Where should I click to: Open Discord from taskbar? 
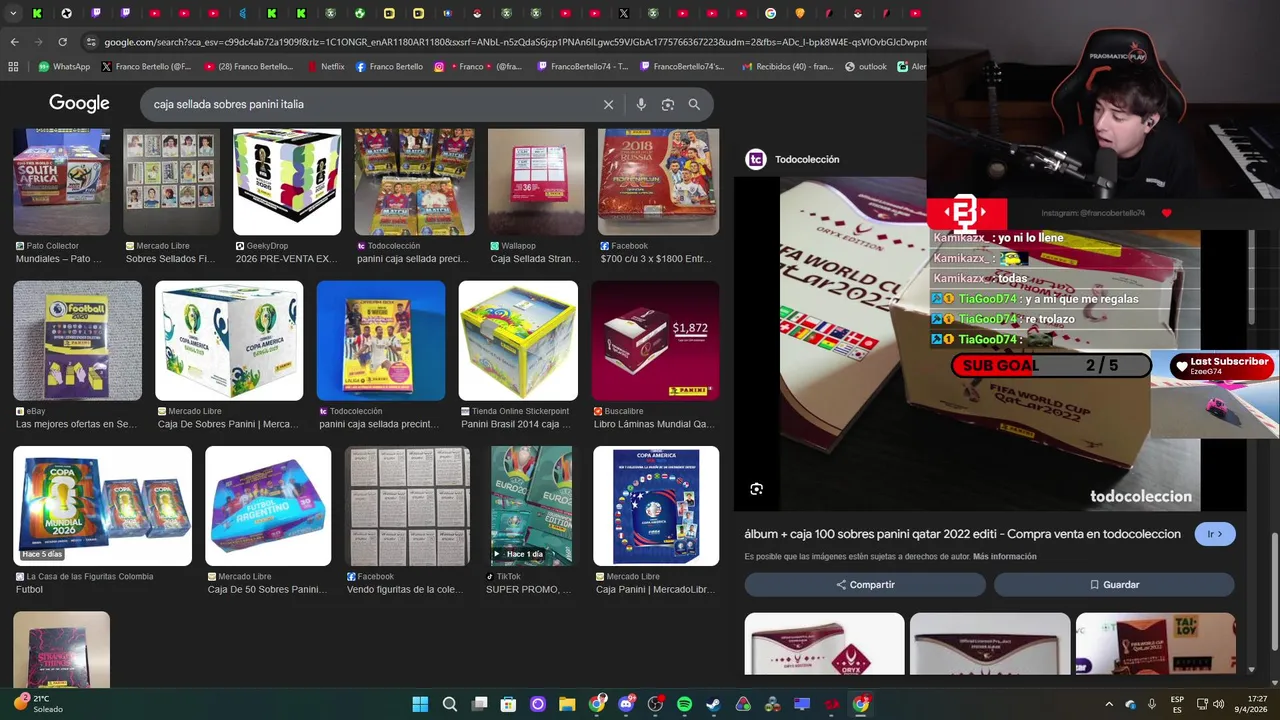[626, 704]
